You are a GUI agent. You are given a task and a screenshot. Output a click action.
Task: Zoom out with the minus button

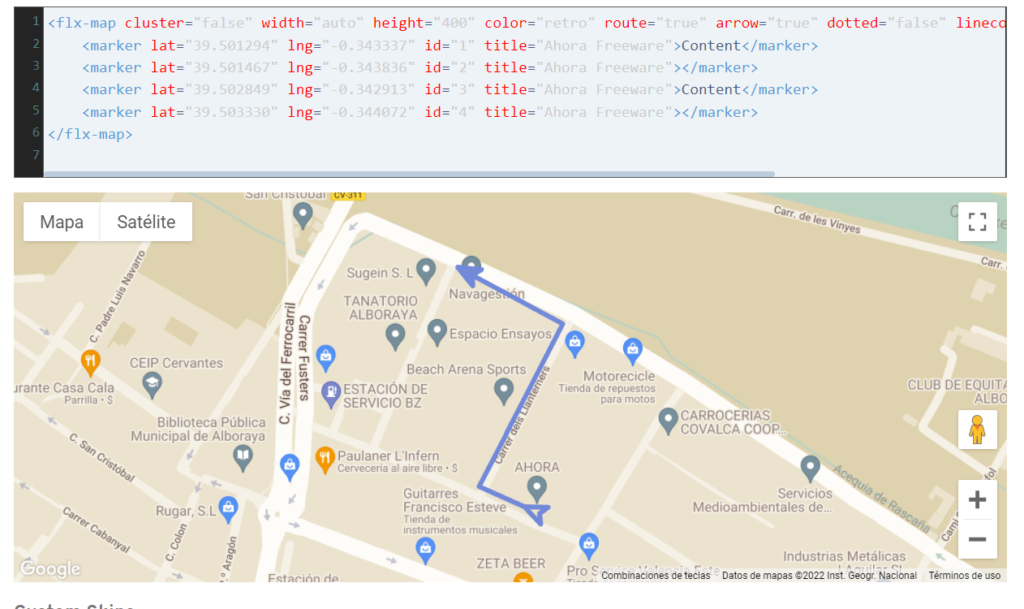click(x=977, y=539)
